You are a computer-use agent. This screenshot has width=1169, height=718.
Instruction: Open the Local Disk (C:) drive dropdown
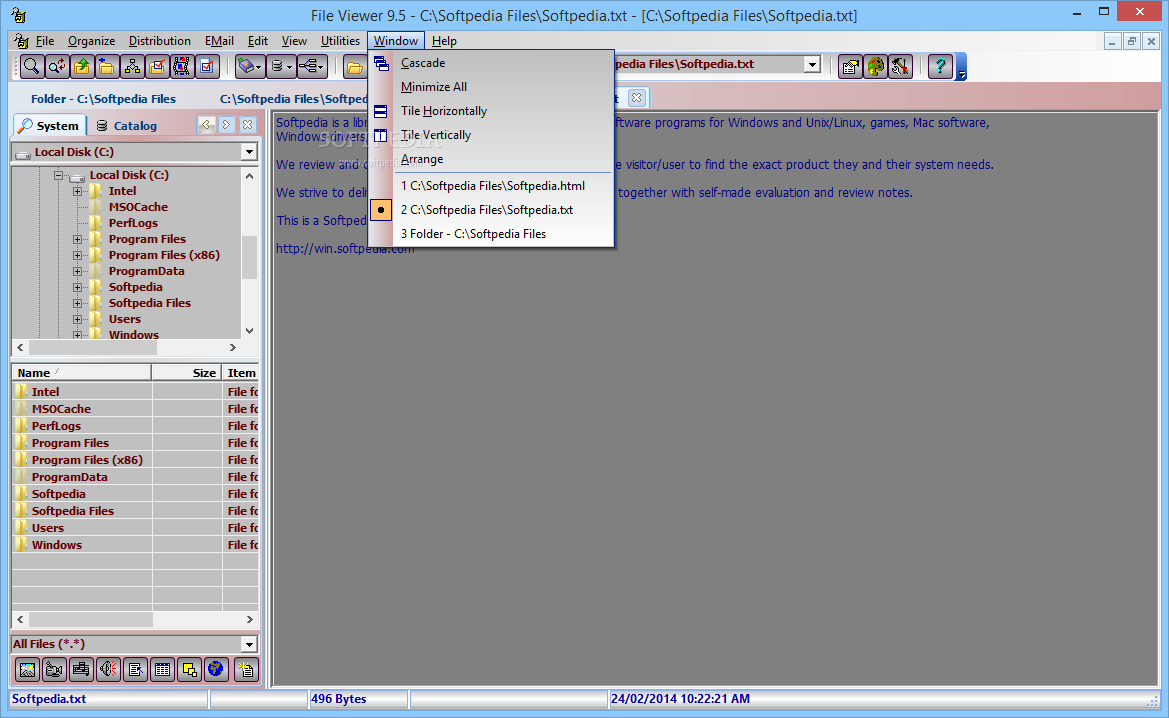(x=249, y=152)
